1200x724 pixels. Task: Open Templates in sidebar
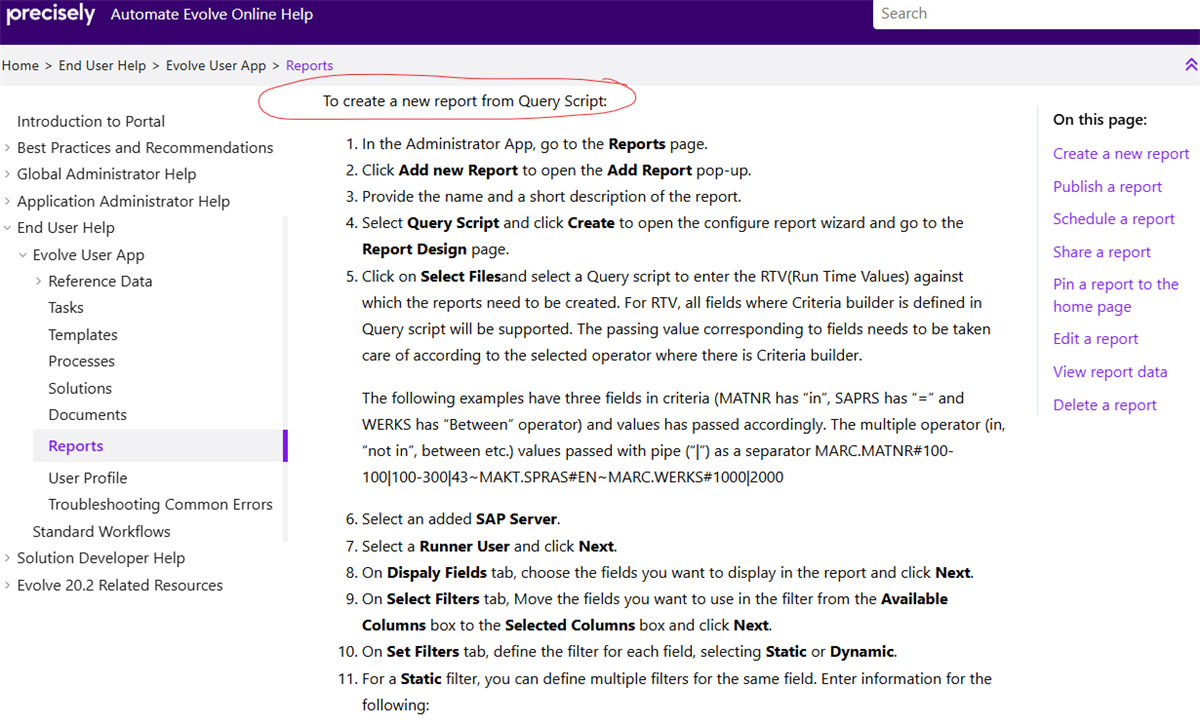(x=83, y=335)
